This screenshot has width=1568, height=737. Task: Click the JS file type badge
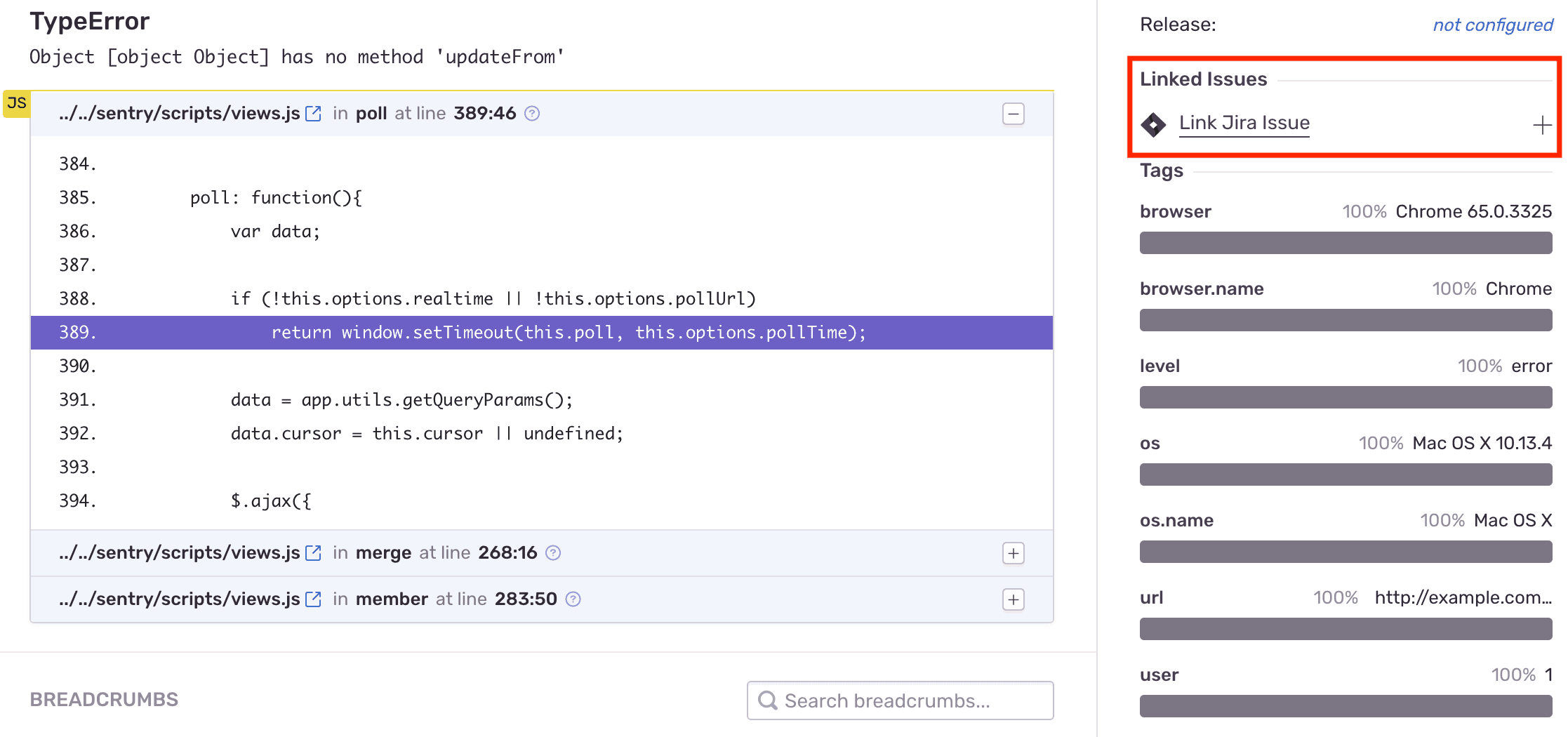coord(17,102)
